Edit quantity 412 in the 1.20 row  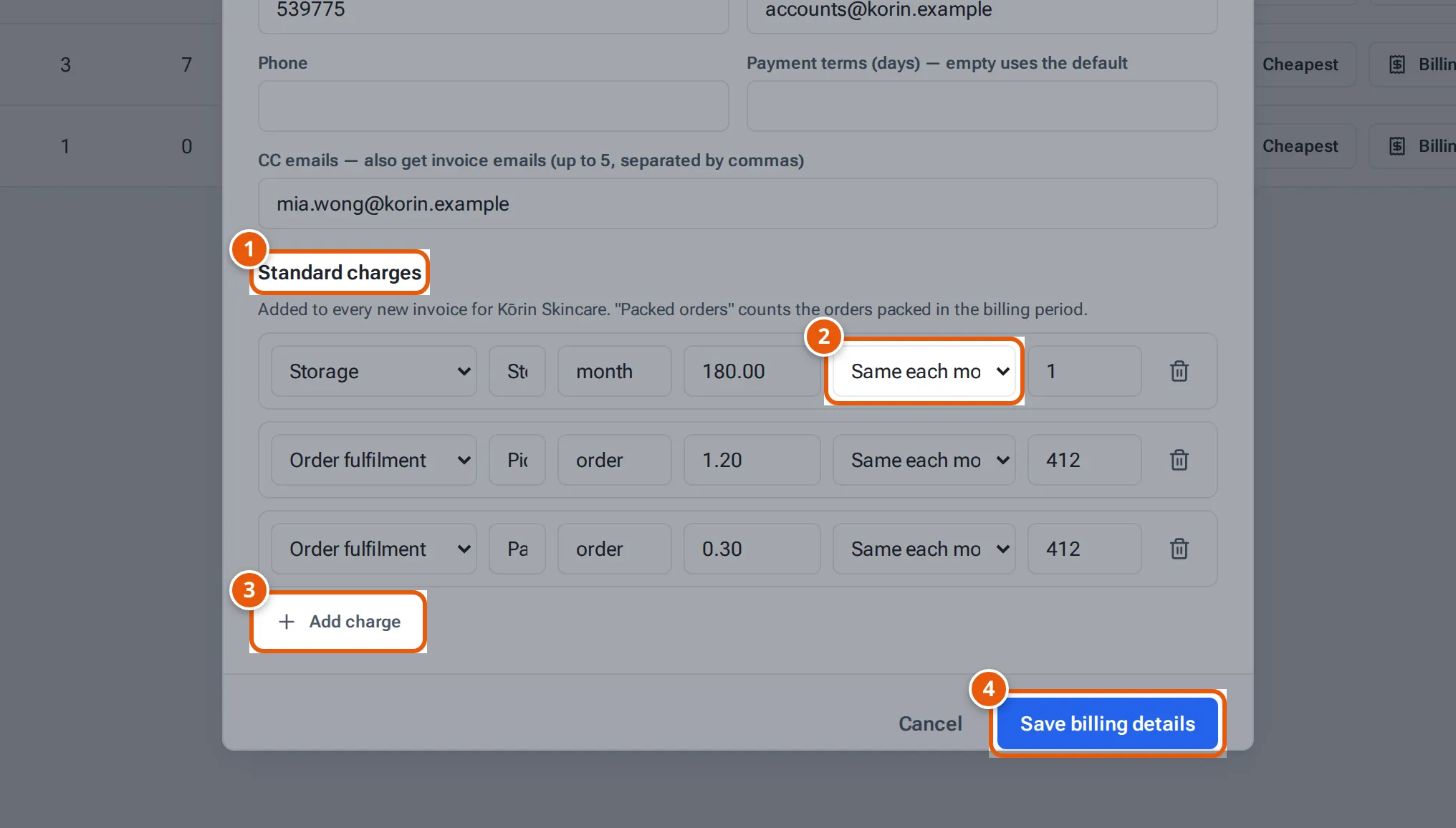tap(1085, 460)
